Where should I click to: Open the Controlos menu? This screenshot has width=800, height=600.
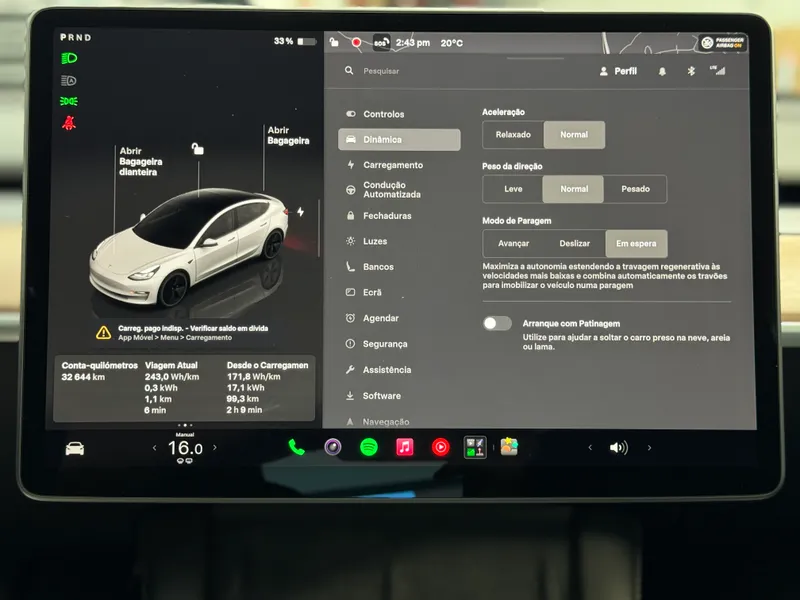tap(399, 114)
